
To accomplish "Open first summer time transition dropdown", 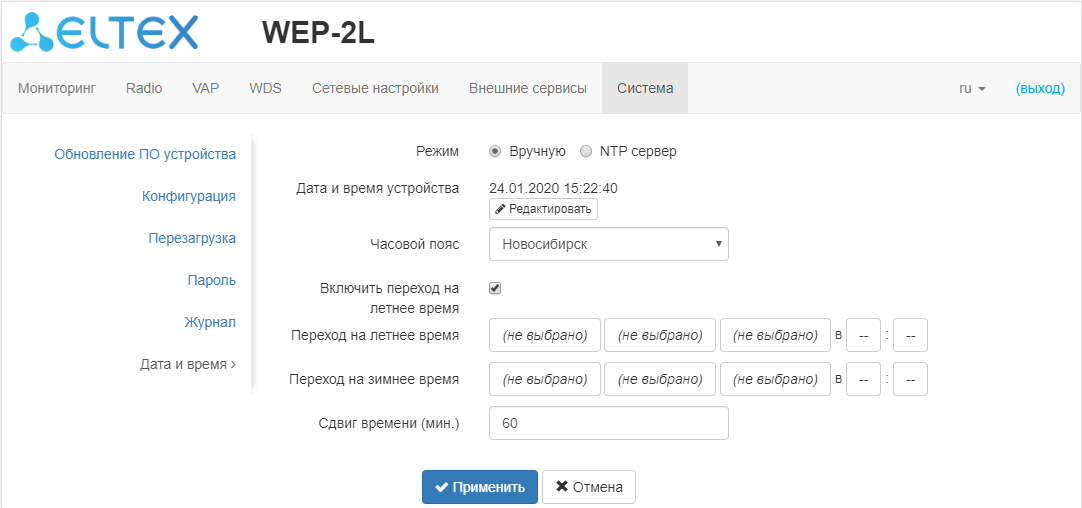I will [545, 335].
